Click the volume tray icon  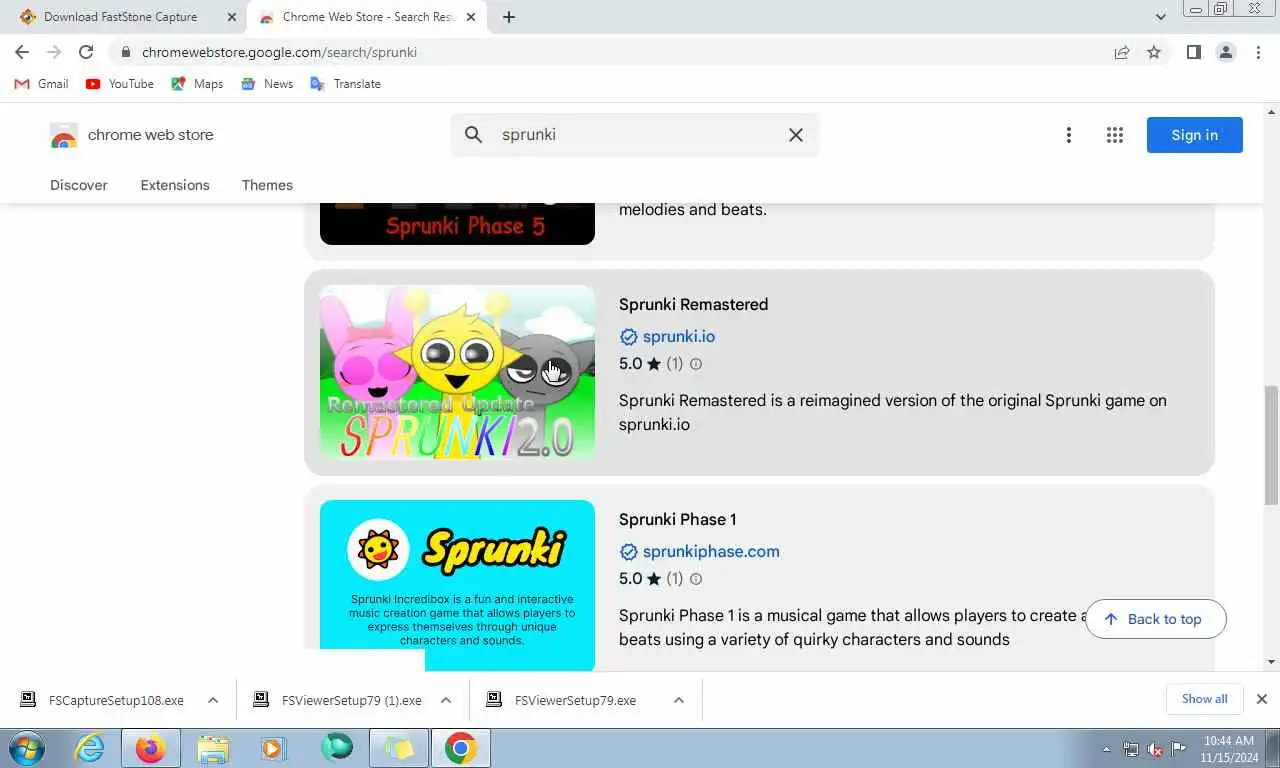pyautogui.click(x=1155, y=748)
